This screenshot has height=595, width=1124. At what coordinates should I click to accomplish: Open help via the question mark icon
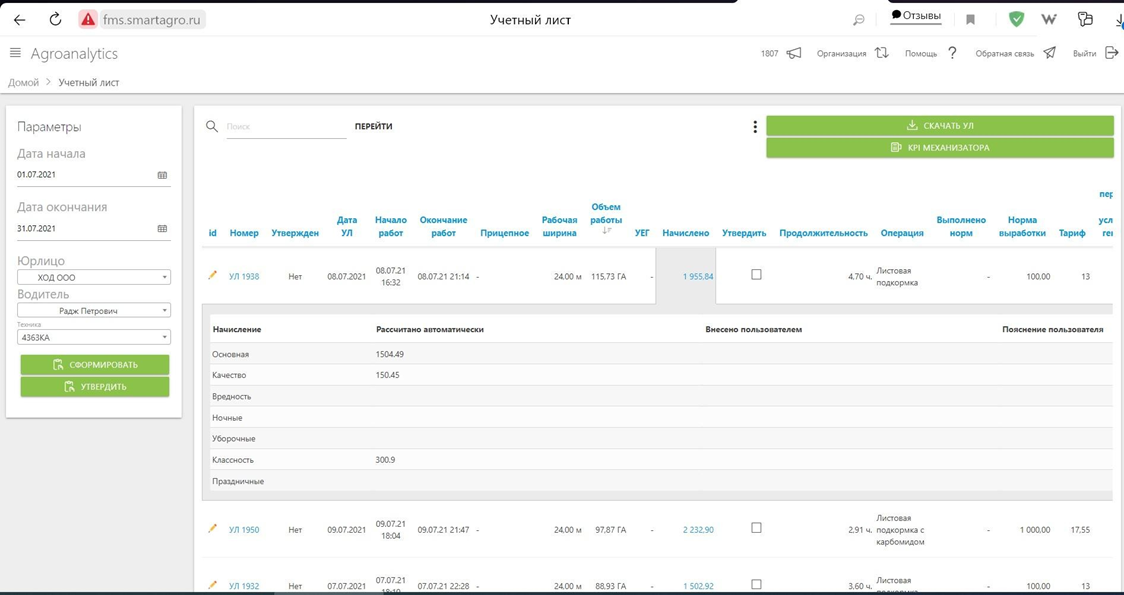(952, 53)
